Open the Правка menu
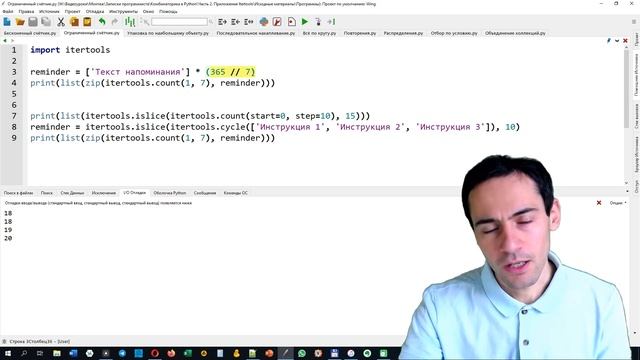640x360 pixels. click(x=26, y=11)
